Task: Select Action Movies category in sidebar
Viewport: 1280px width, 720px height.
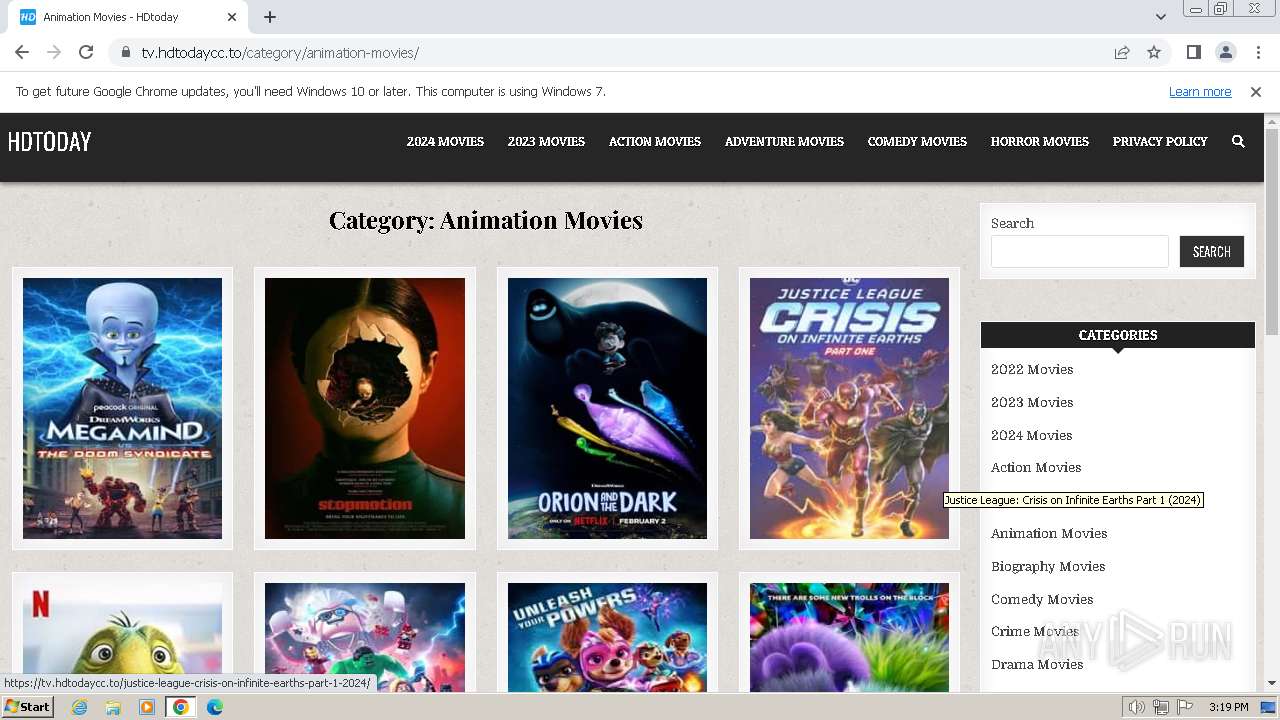Action: [x=1036, y=467]
